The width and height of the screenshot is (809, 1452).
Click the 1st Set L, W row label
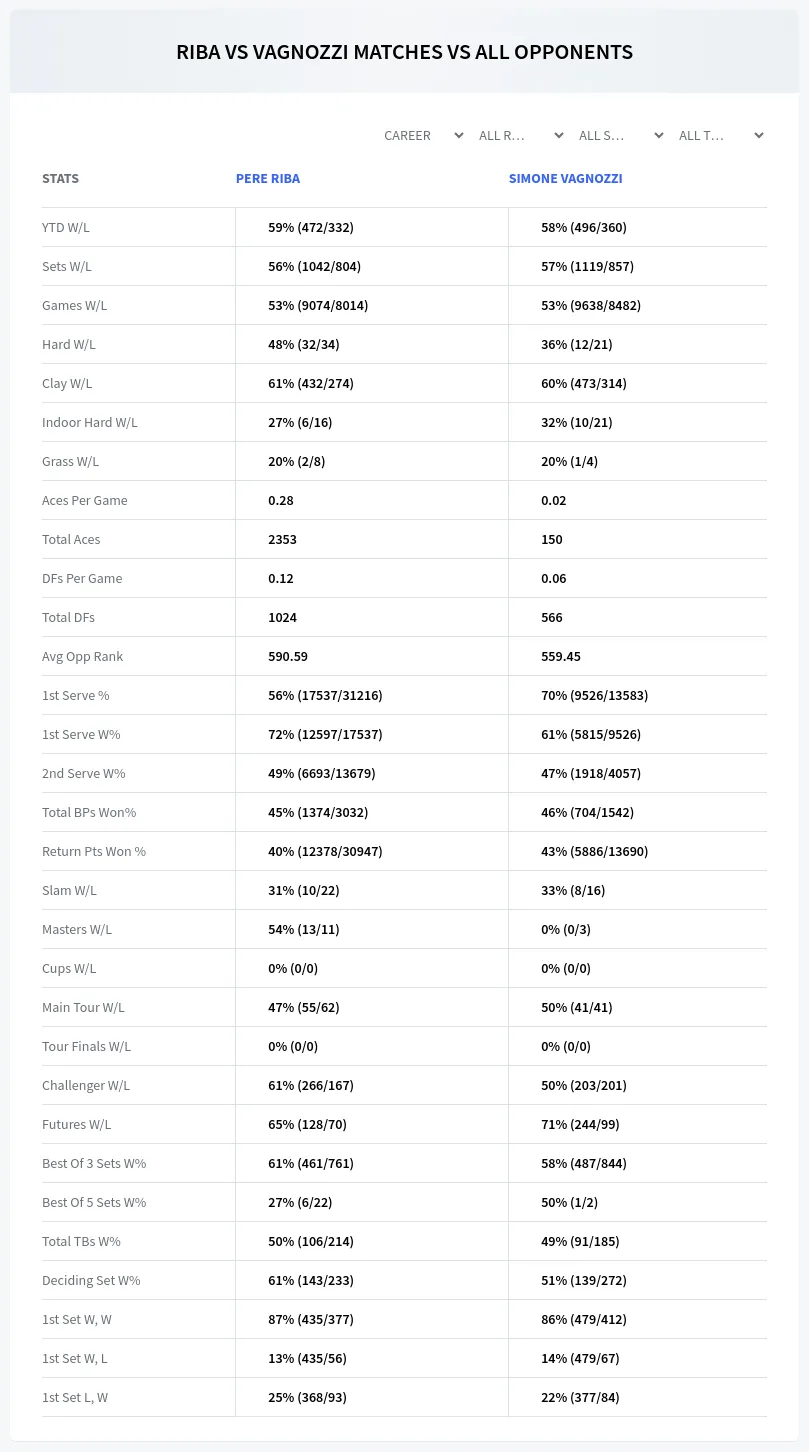tap(75, 1397)
